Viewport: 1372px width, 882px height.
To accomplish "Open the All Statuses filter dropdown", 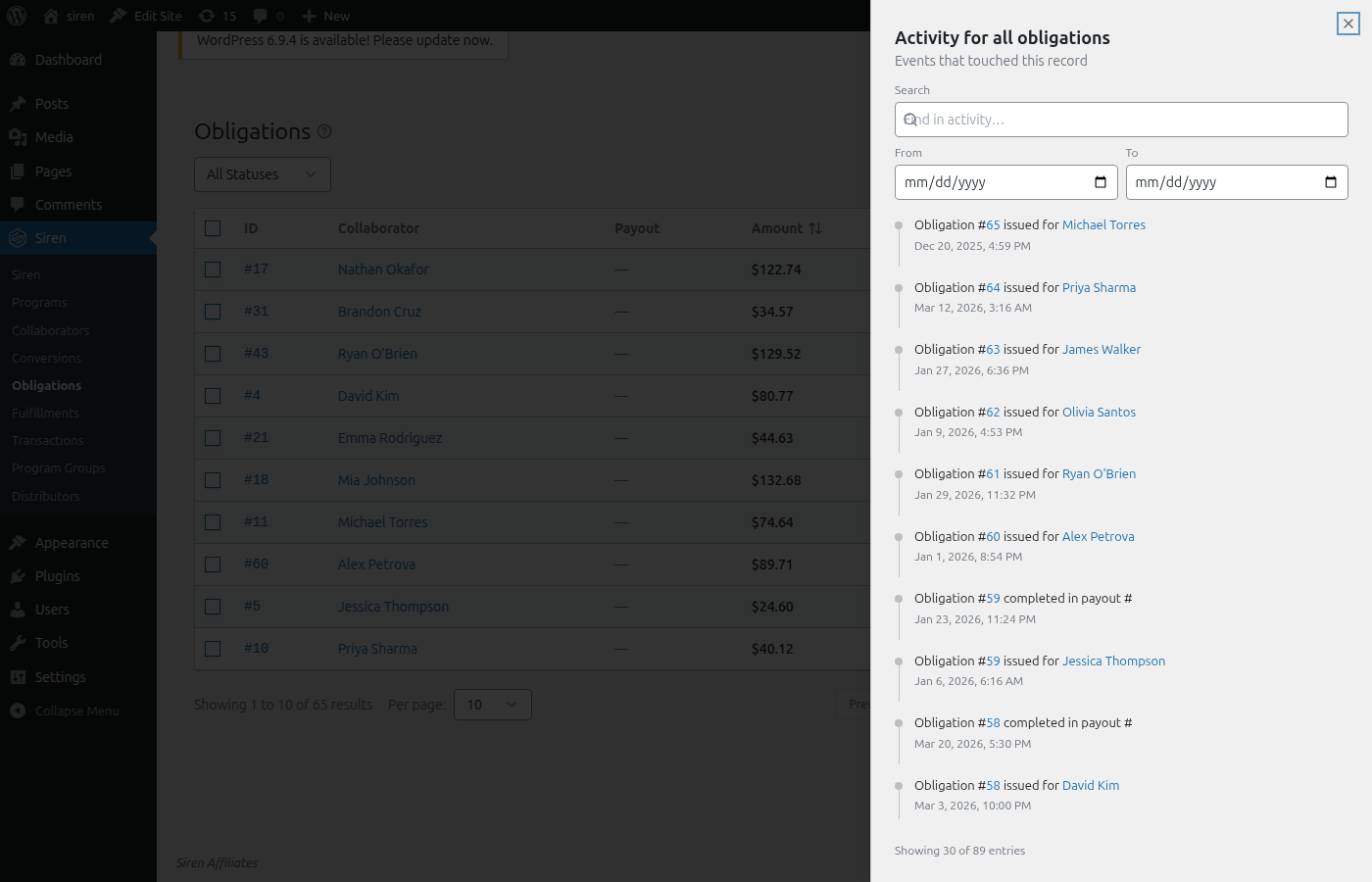I will point(262,173).
